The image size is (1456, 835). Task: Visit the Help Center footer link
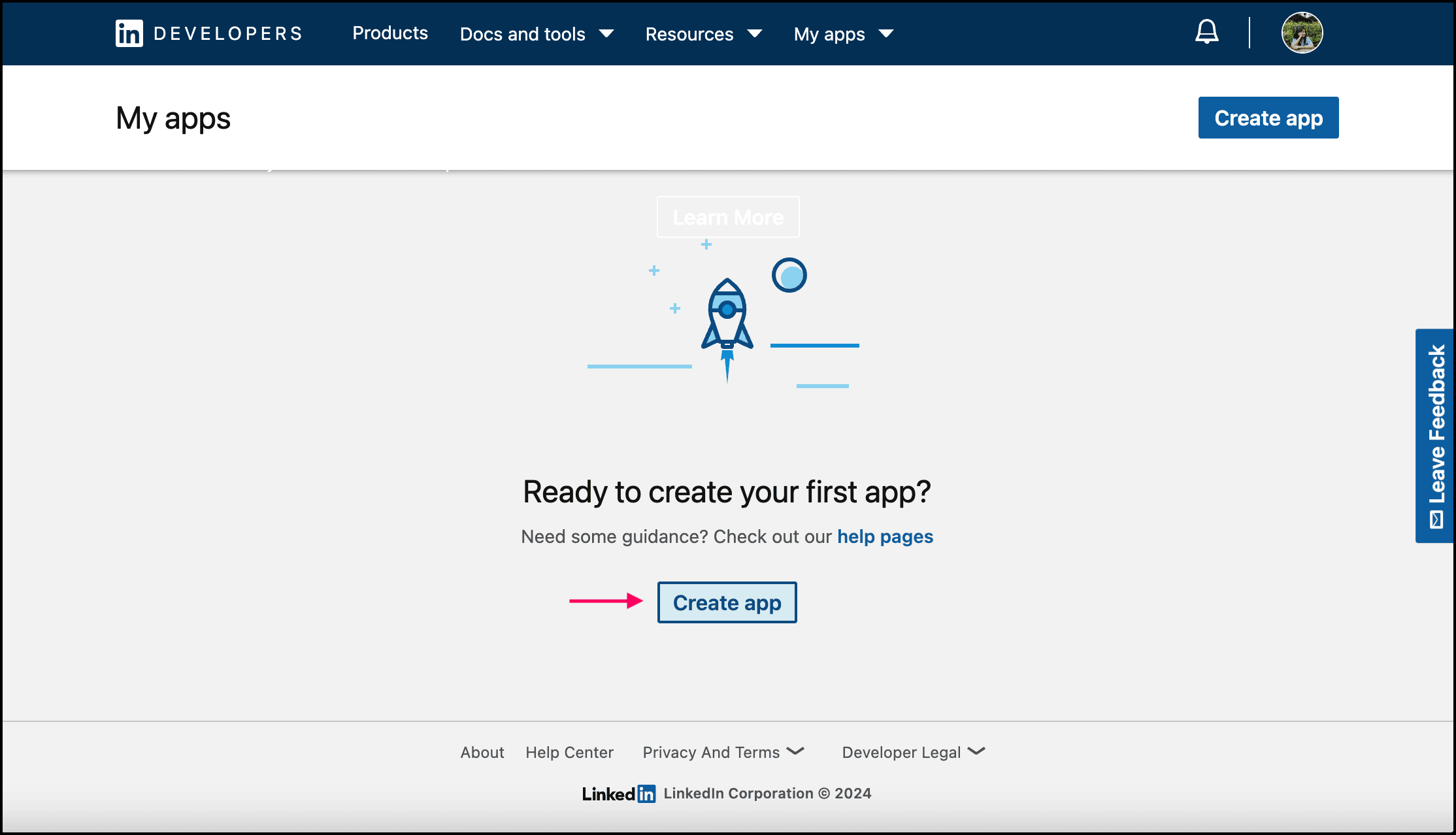[569, 752]
